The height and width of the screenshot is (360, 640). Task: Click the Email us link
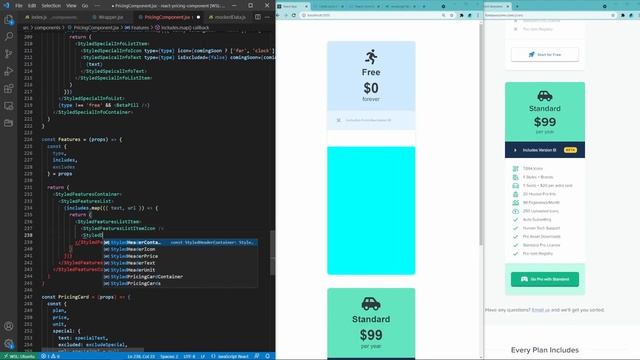(540, 310)
